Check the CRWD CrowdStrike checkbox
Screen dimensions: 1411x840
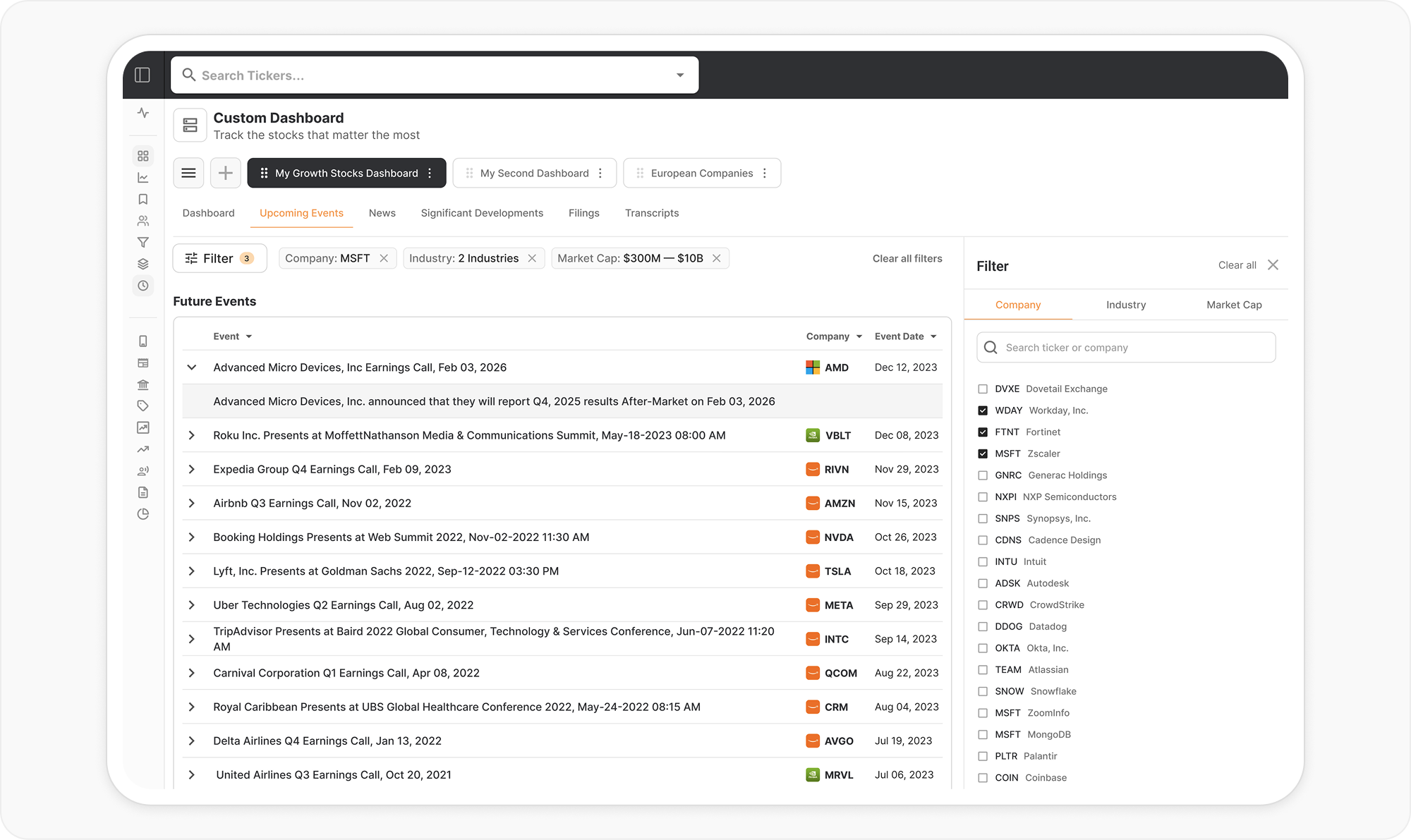coord(983,604)
